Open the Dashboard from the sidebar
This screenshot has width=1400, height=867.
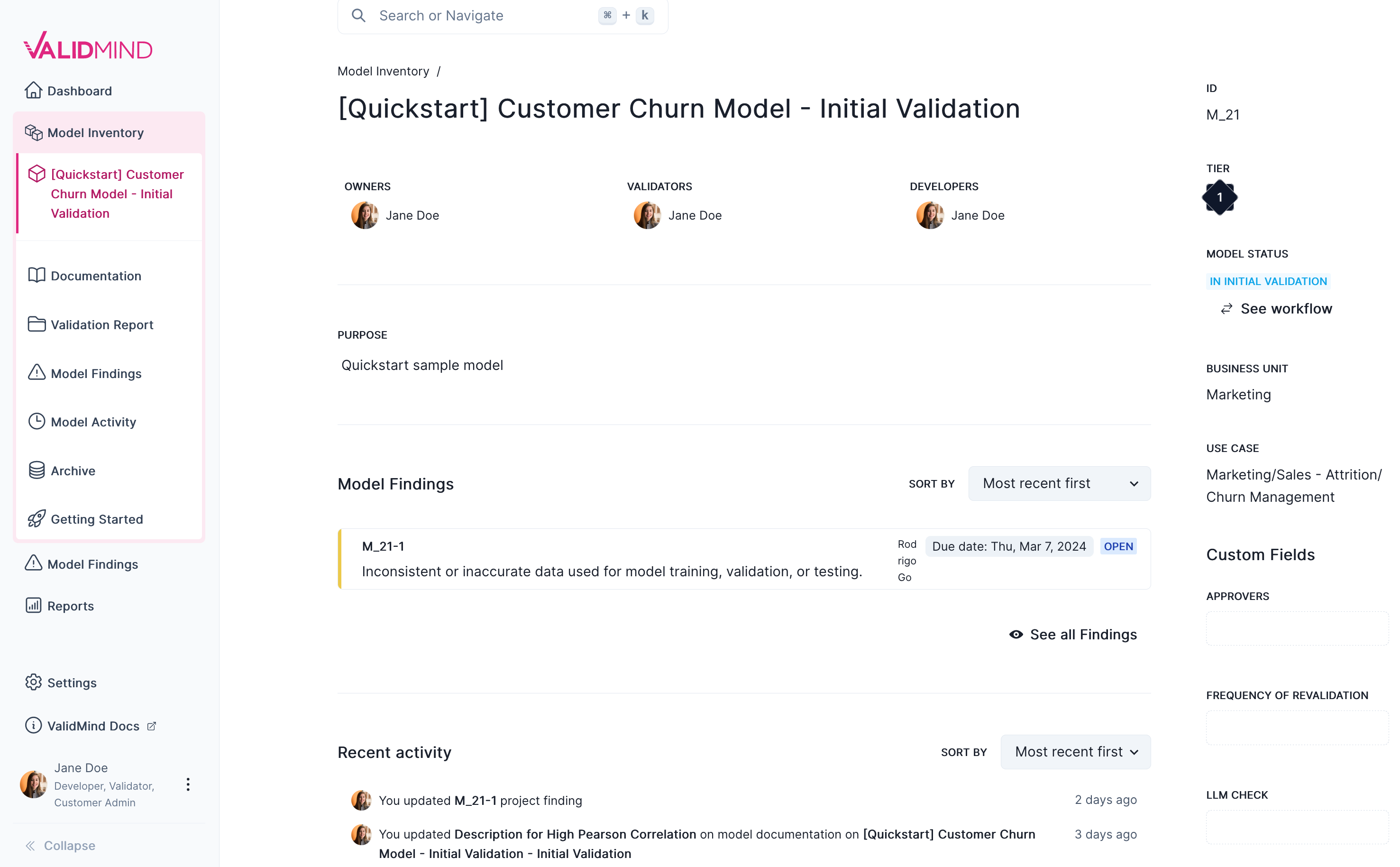[x=79, y=91]
